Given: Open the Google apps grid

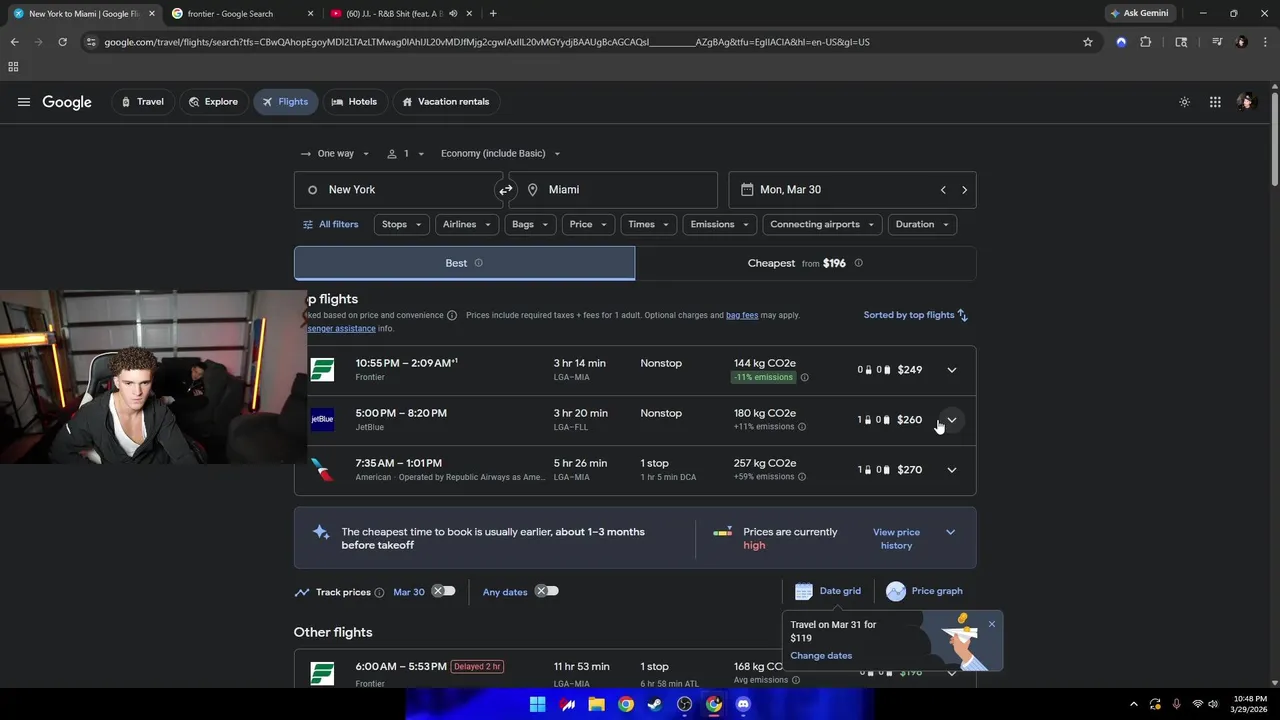Looking at the screenshot, I should pyautogui.click(x=1215, y=102).
